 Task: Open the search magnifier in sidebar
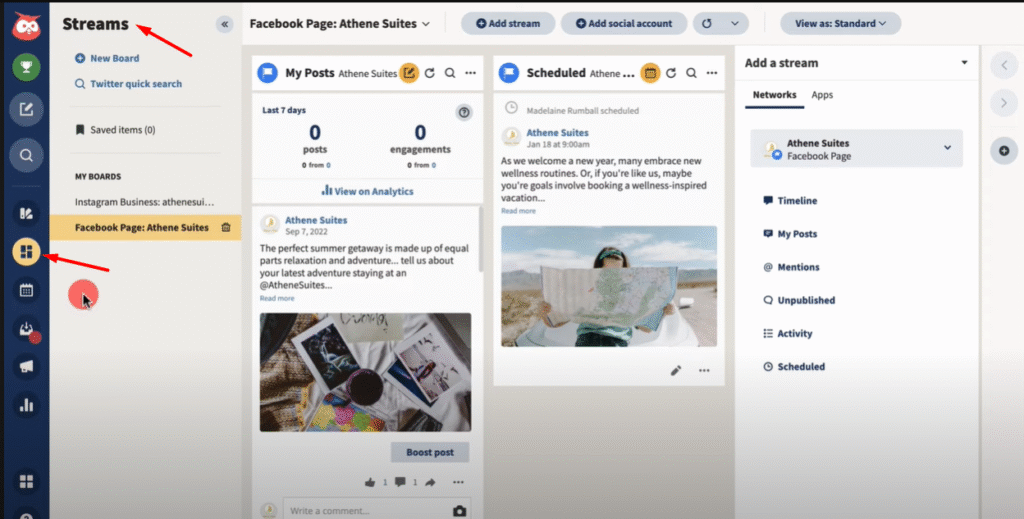pos(26,155)
